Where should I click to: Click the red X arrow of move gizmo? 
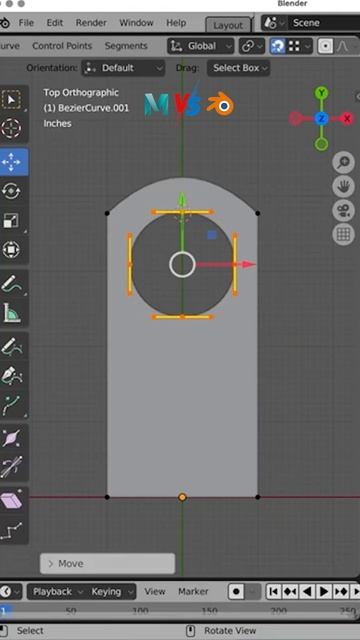click(249, 264)
